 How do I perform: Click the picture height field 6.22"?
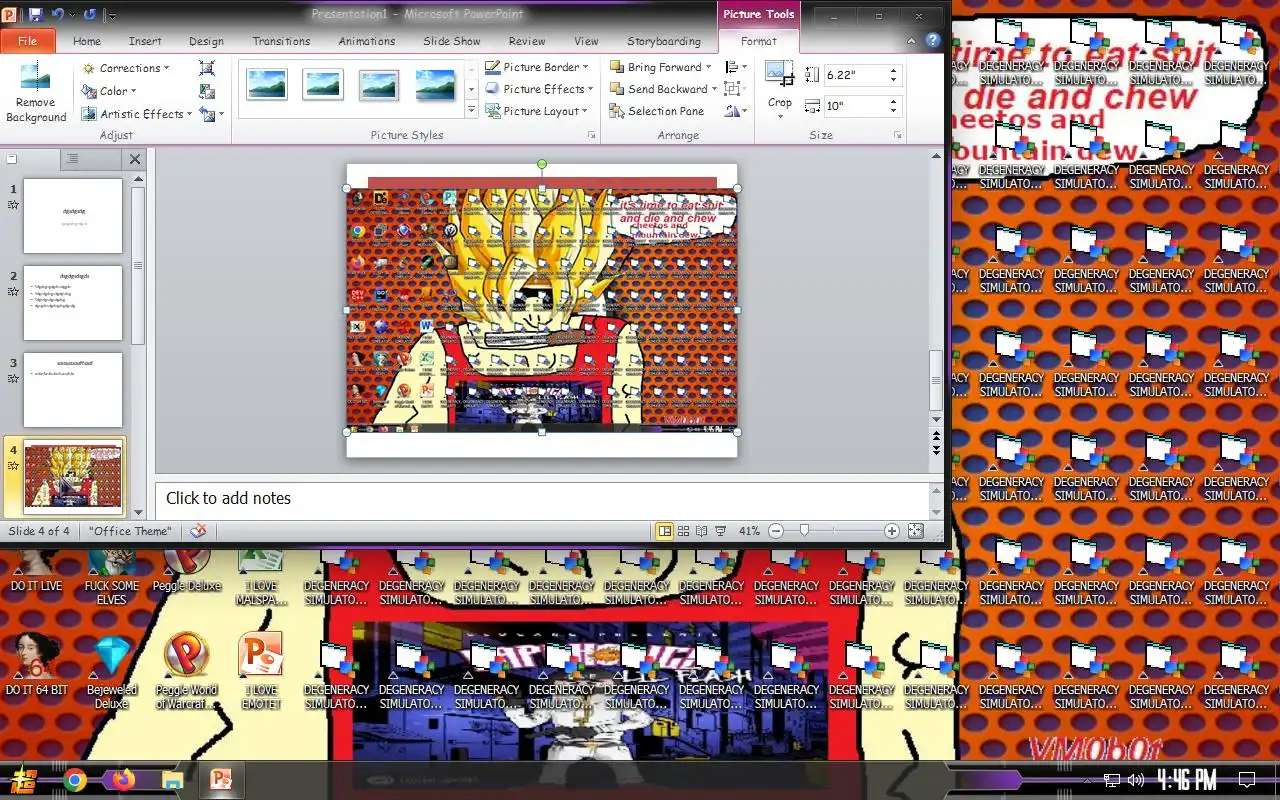pos(855,75)
